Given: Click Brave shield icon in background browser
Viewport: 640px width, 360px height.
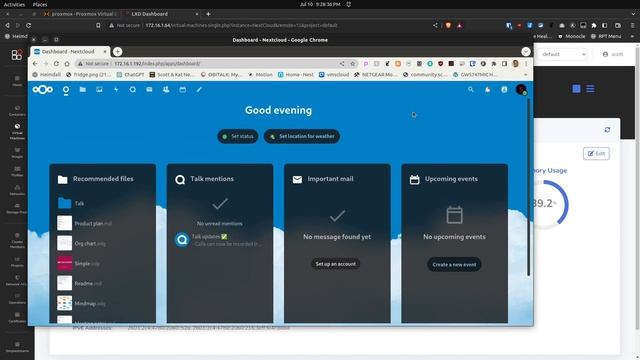Looking at the screenshot, I should (x=448, y=25).
